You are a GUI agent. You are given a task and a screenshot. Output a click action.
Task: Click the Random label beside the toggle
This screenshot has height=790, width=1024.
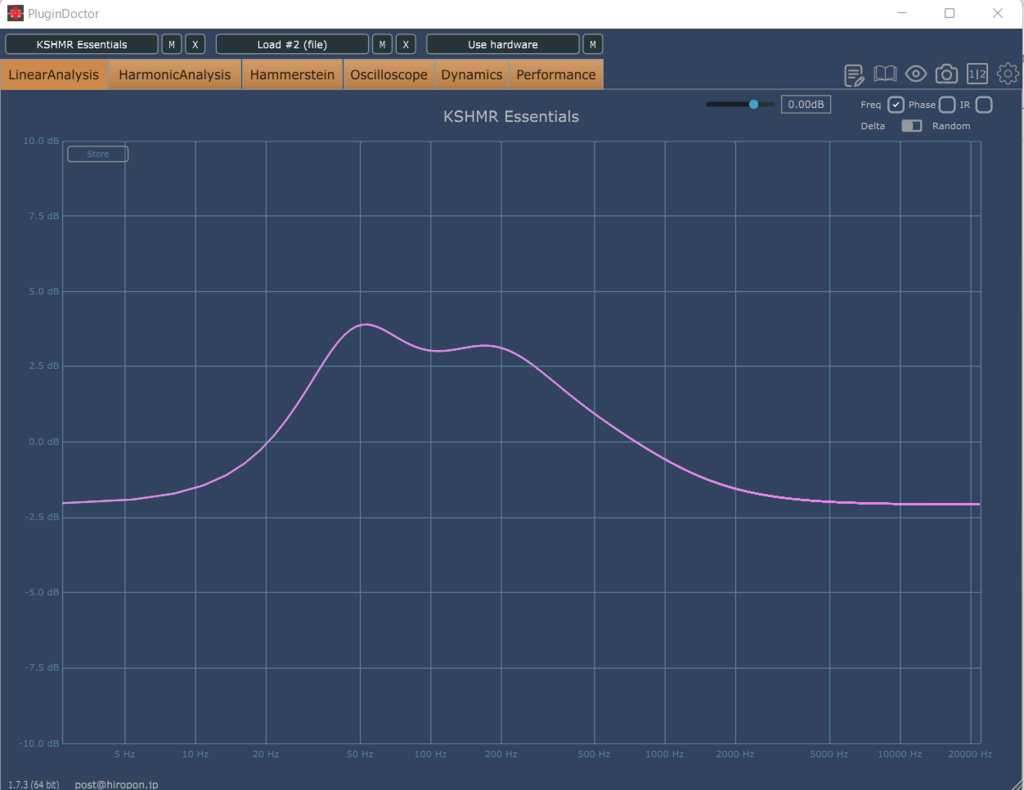point(951,126)
